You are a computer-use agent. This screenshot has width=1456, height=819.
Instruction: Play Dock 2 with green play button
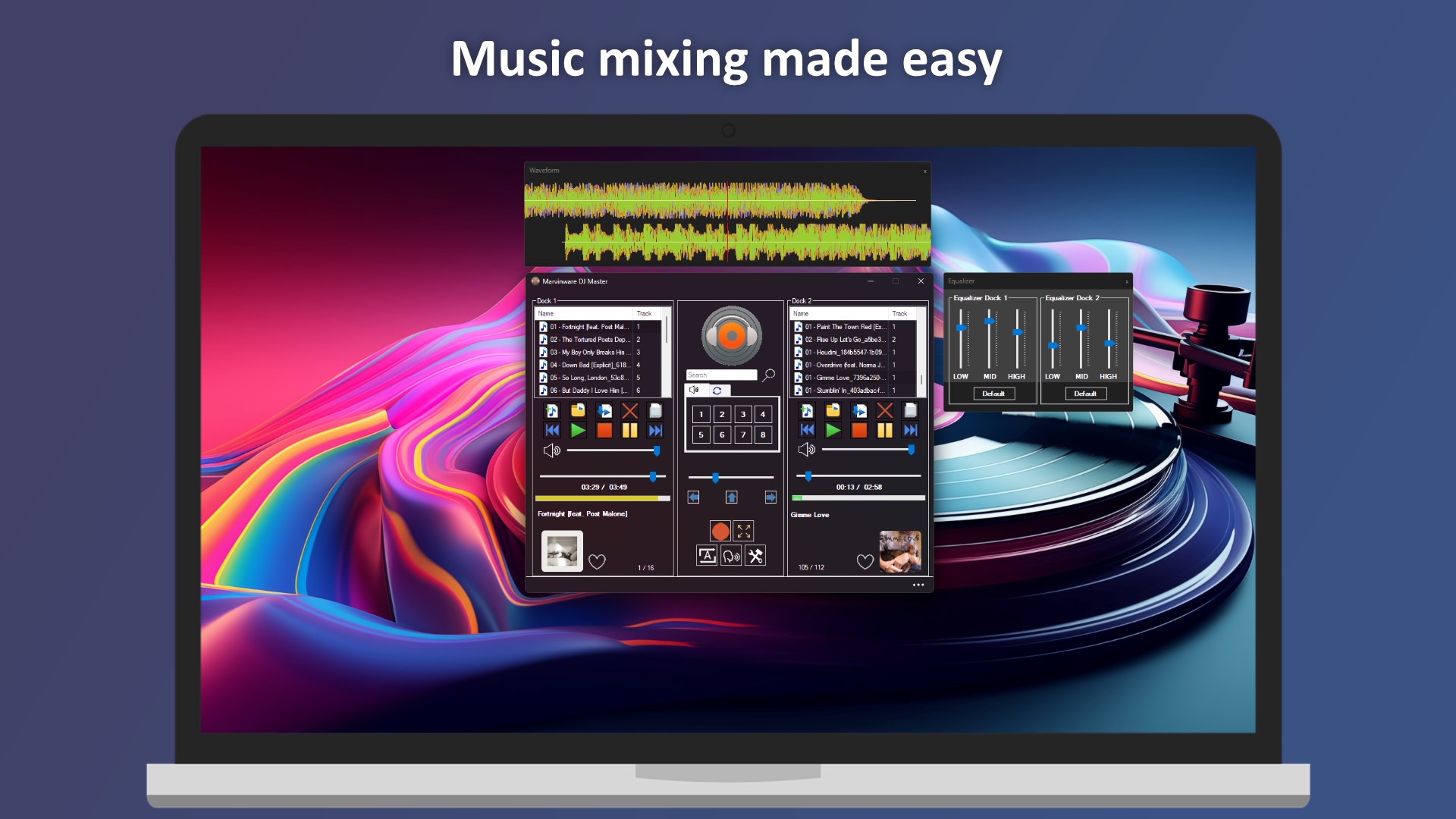pos(833,431)
